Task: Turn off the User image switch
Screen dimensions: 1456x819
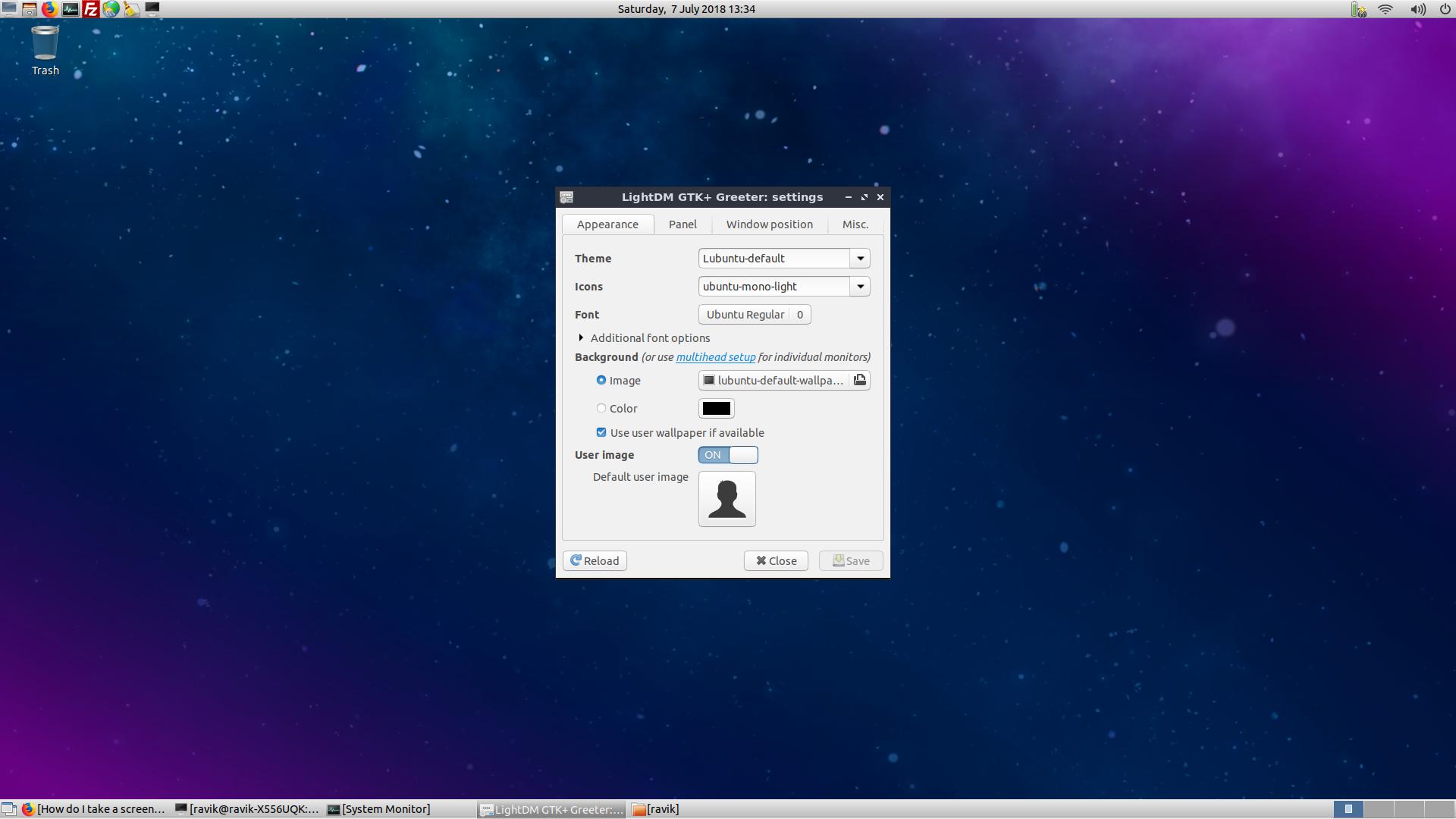Action: click(727, 455)
